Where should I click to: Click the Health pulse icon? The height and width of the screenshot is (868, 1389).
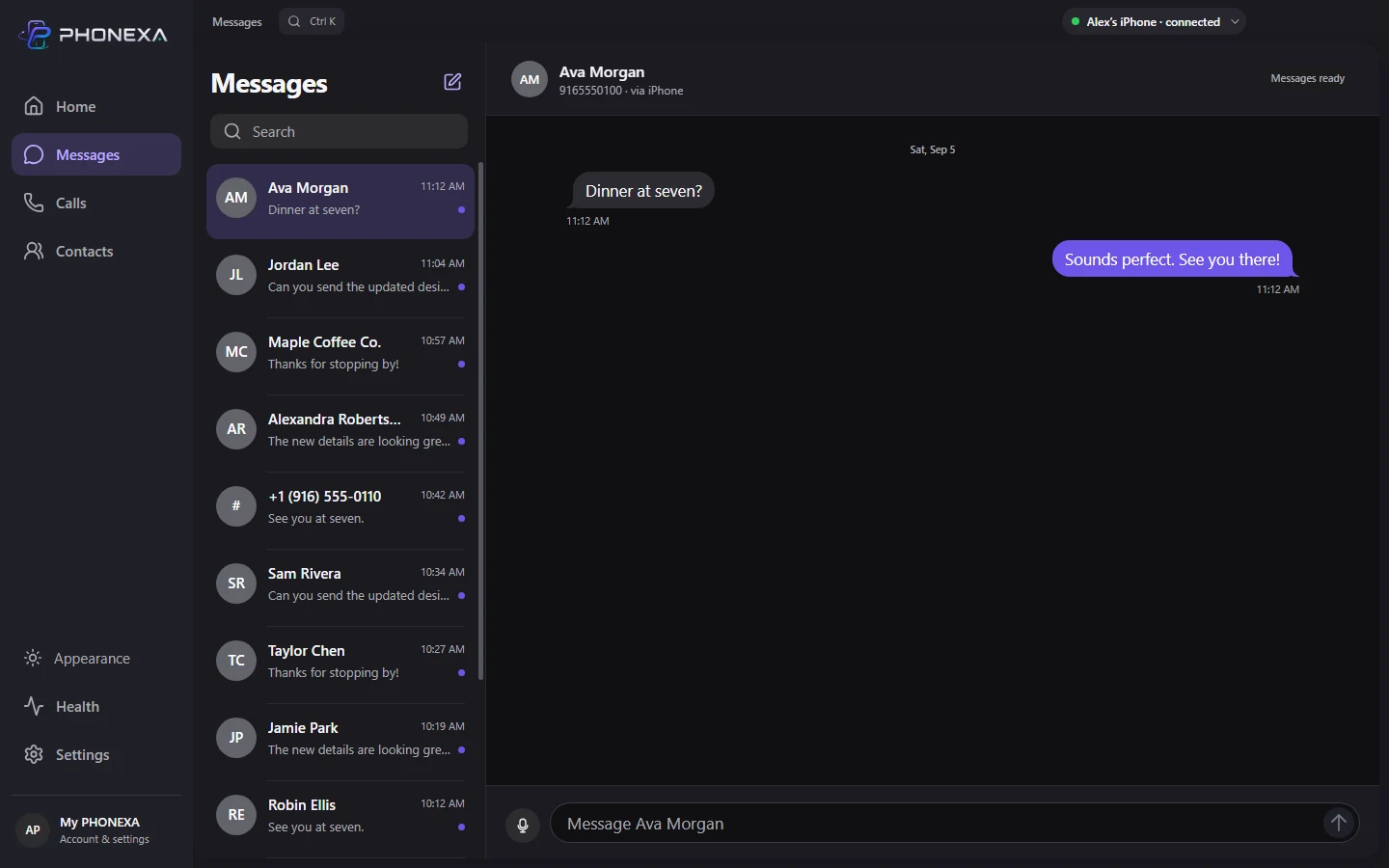[x=34, y=706]
